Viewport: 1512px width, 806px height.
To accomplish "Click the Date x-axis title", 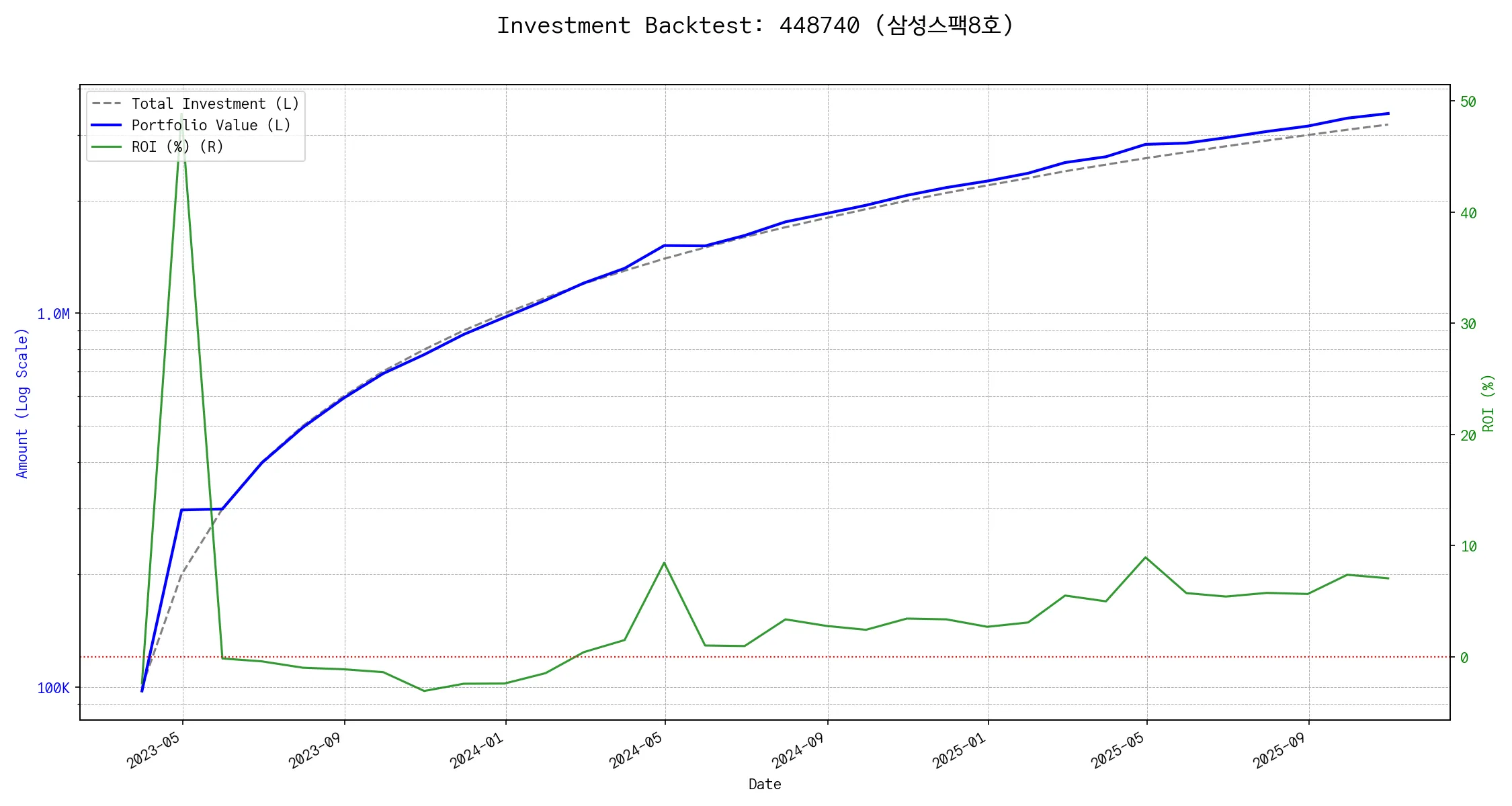I will click(x=765, y=785).
